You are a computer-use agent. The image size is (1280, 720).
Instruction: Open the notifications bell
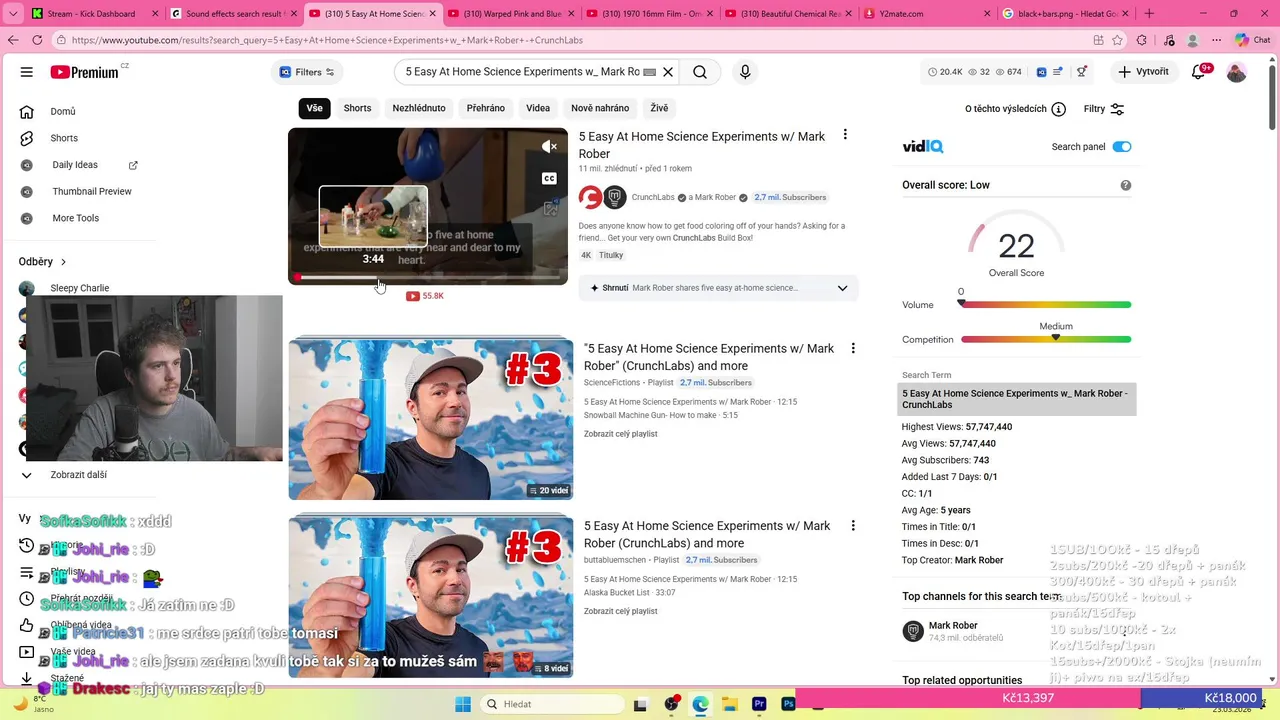click(1199, 72)
